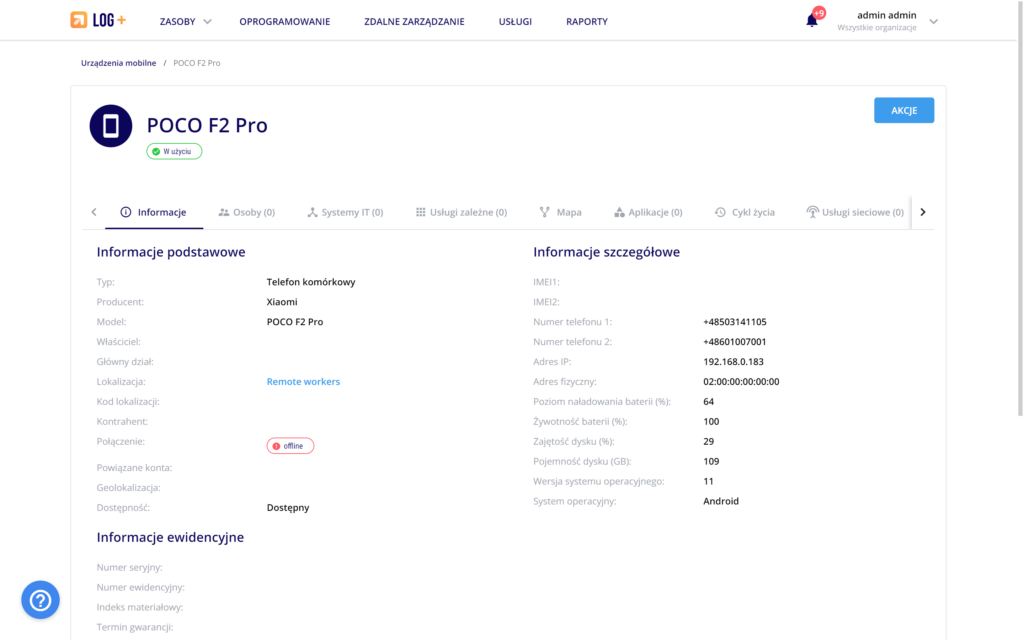
Task: Click the disk usage value 29
Action: pos(709,441)
